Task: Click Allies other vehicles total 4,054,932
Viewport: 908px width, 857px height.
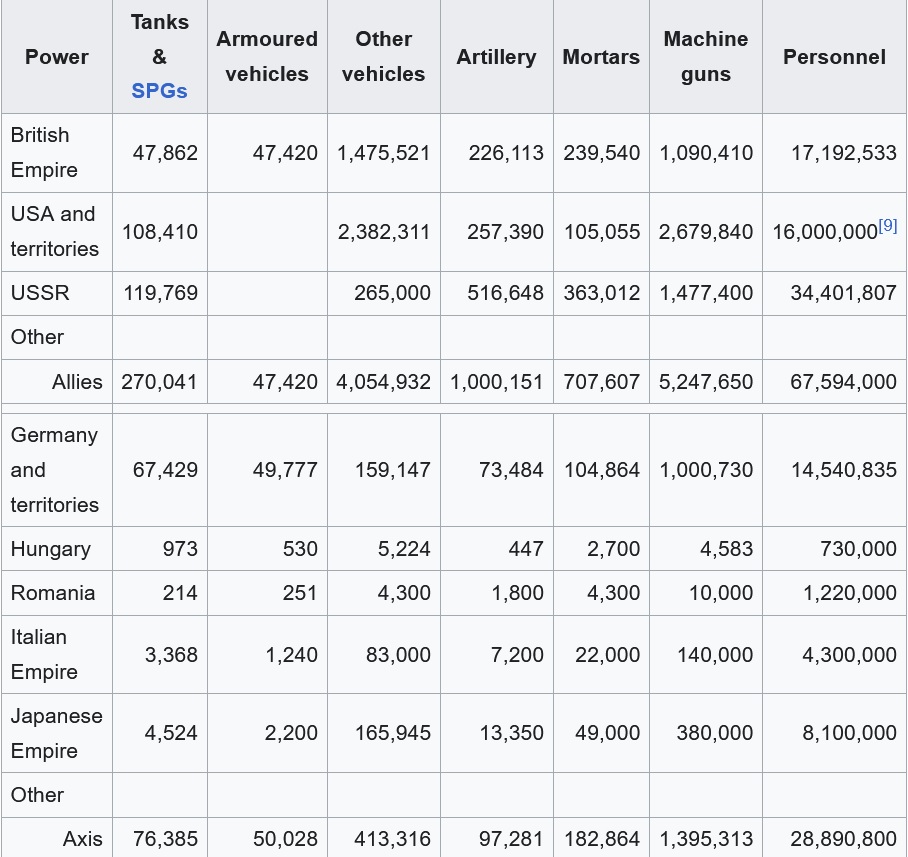Action: pyautogui.click(x=383, y=382)
